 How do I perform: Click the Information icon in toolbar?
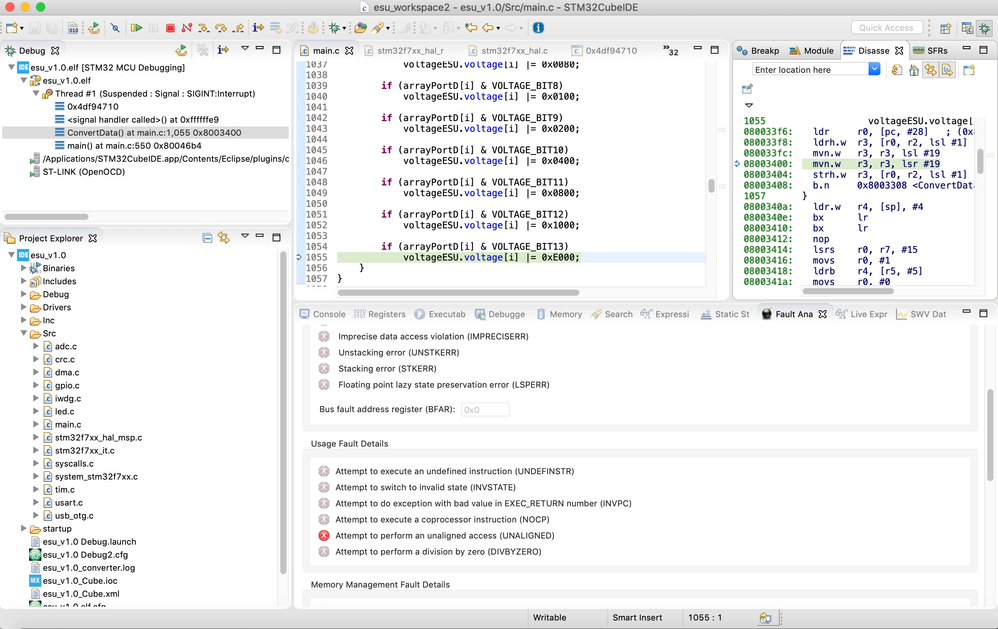tap(538, 28)
